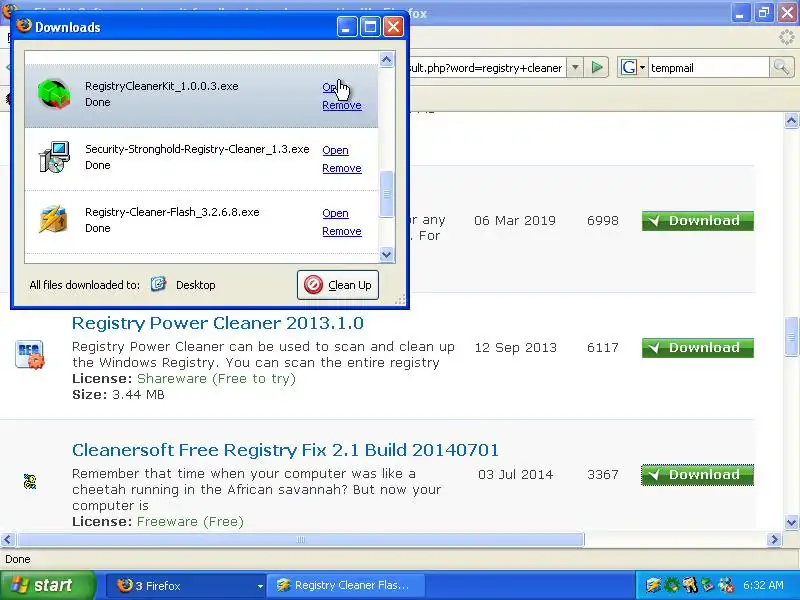Open the Google search engine dropdown

633,67
